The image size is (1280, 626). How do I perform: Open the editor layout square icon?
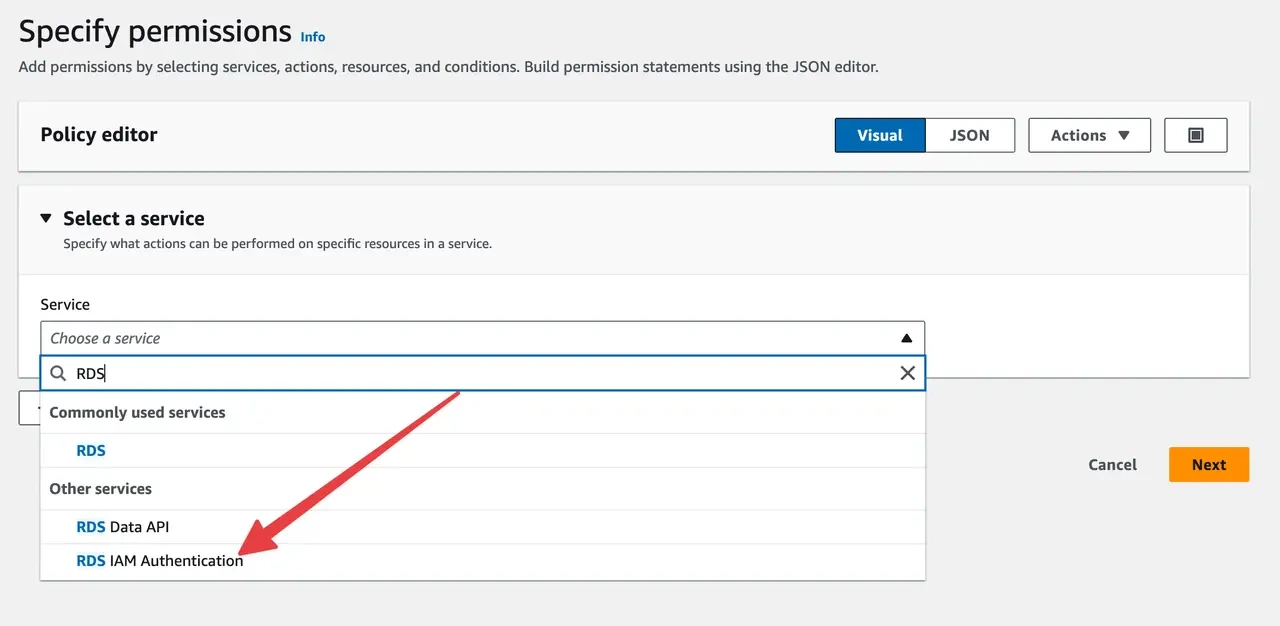[1196, 135]
